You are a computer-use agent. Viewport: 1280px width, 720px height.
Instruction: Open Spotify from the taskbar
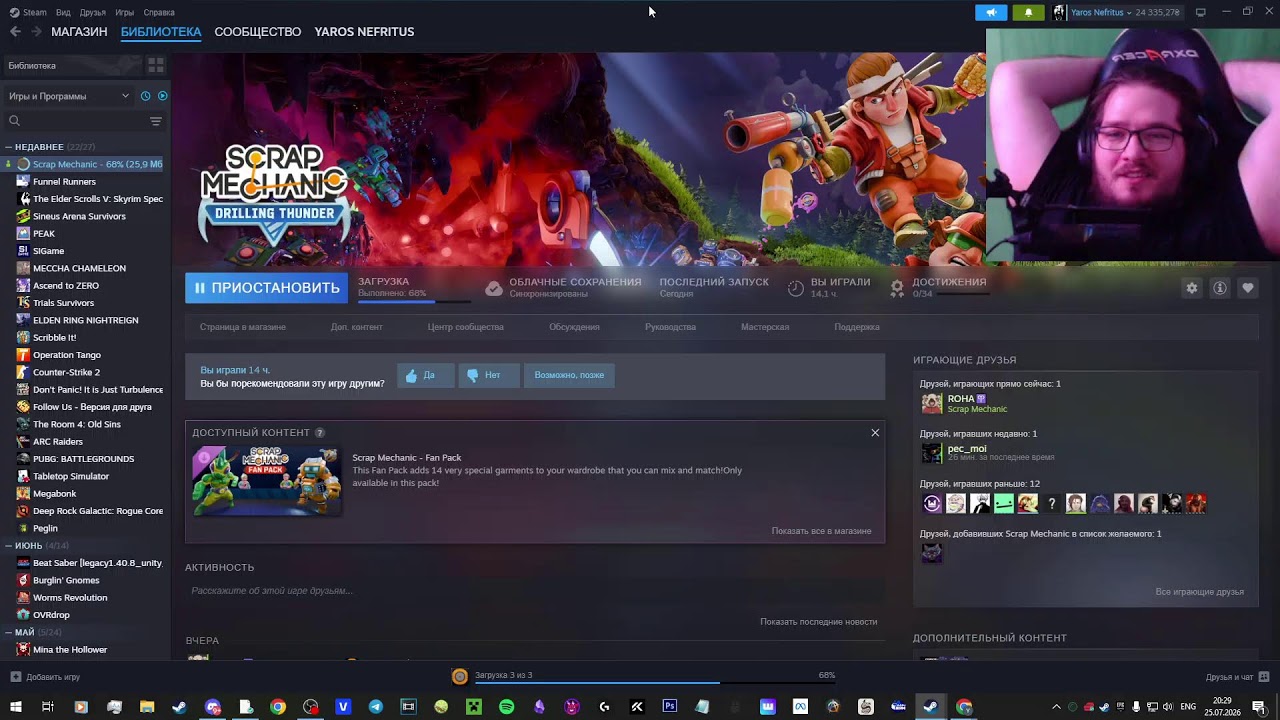tap(506, 707)
